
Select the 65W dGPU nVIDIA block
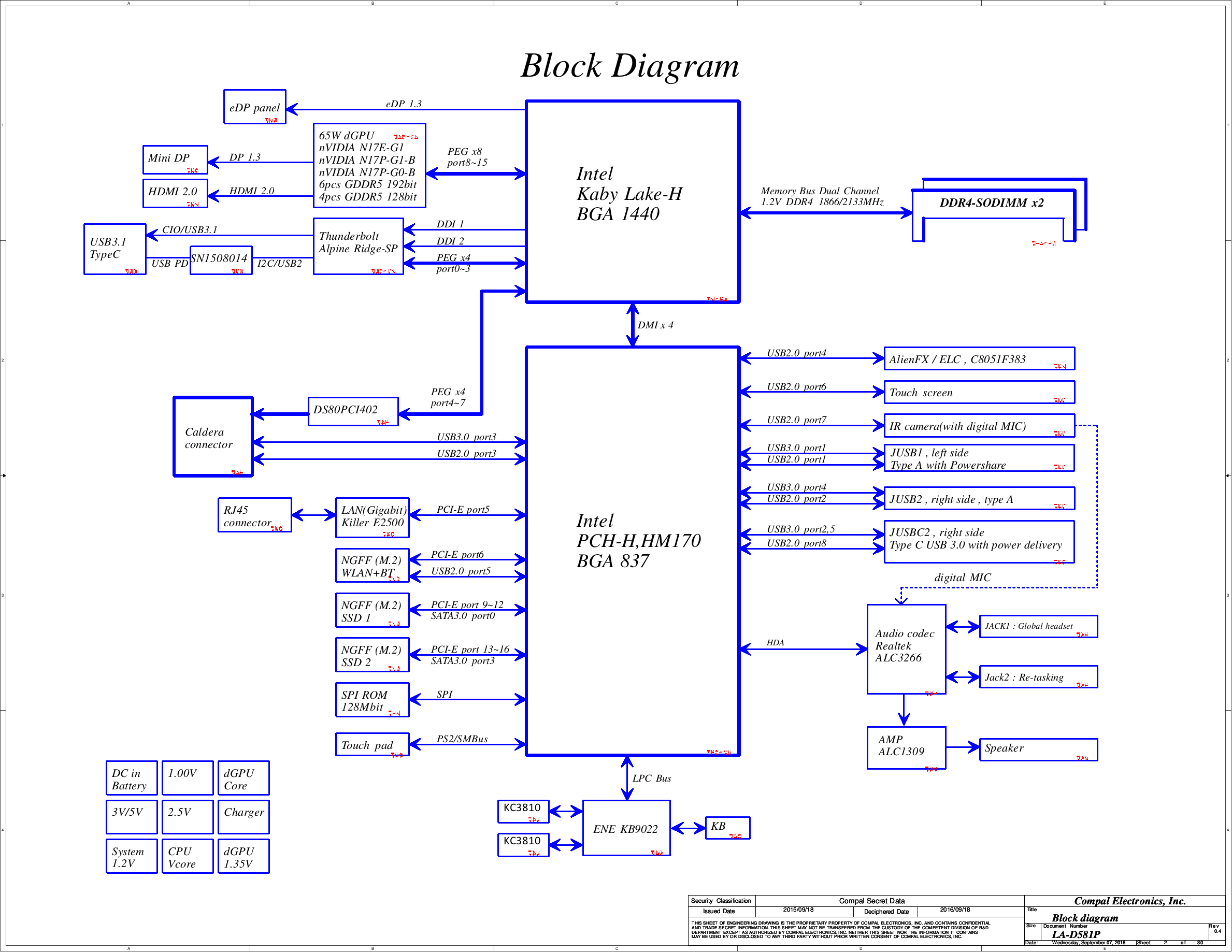point(369,165)
